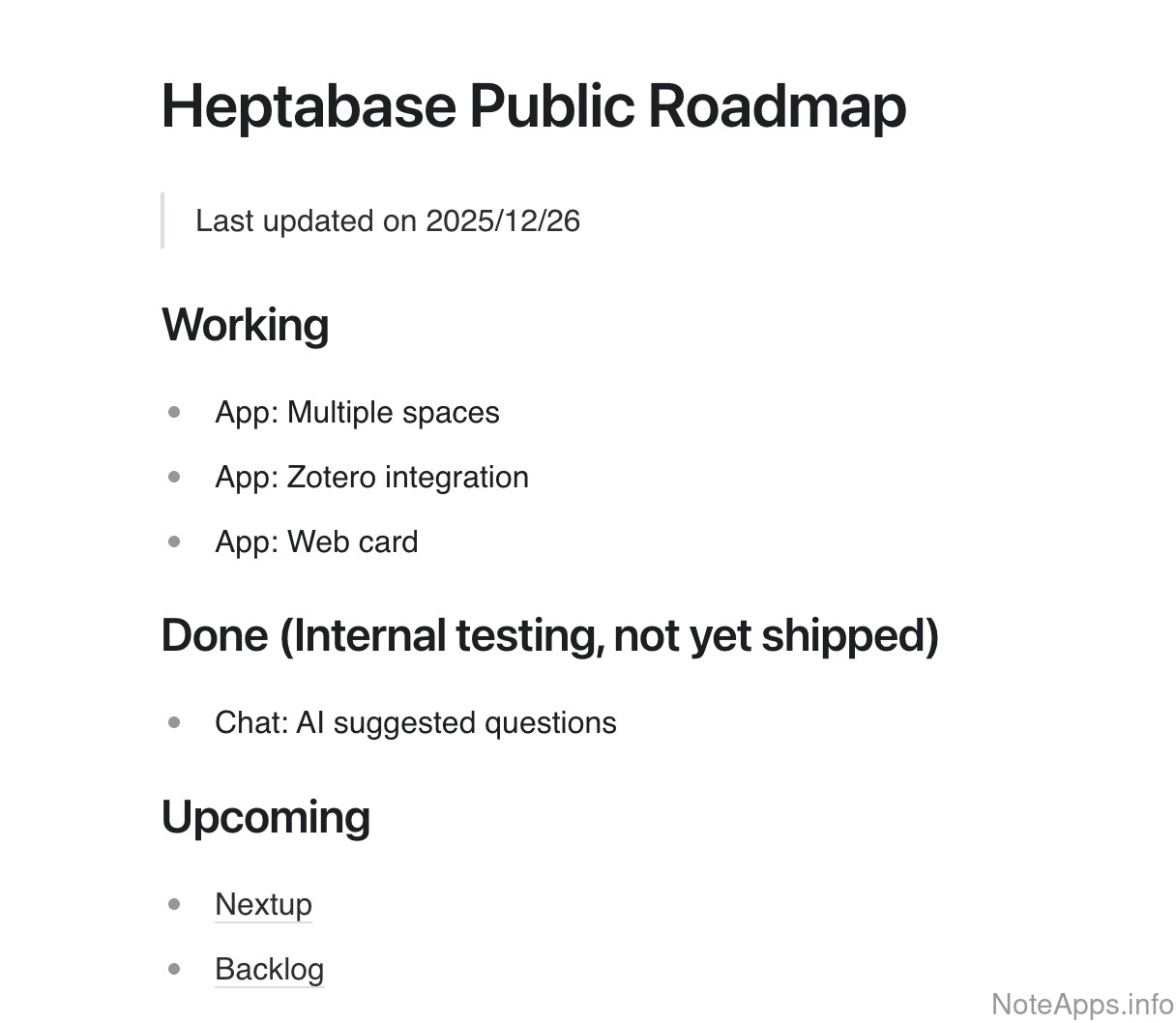The width and height of the screenshot is (1176, 1023).
Task: Click the bullet dot before Zotero integration
Action: click(174, 477)
